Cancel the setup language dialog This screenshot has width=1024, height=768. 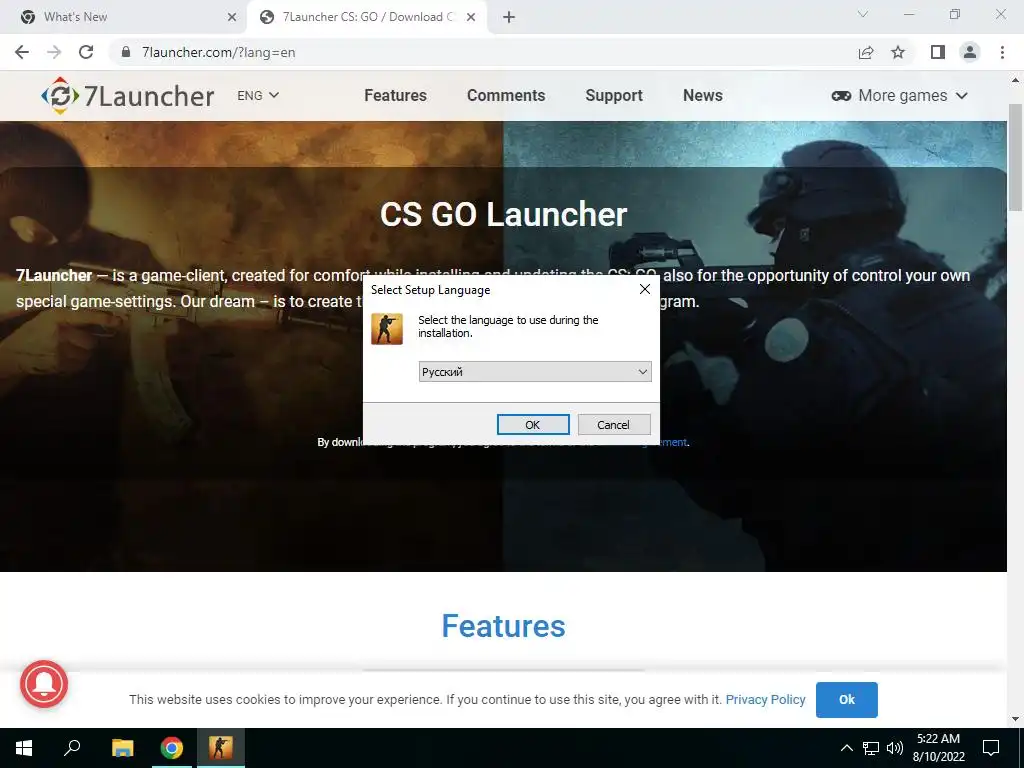(614, 424)
